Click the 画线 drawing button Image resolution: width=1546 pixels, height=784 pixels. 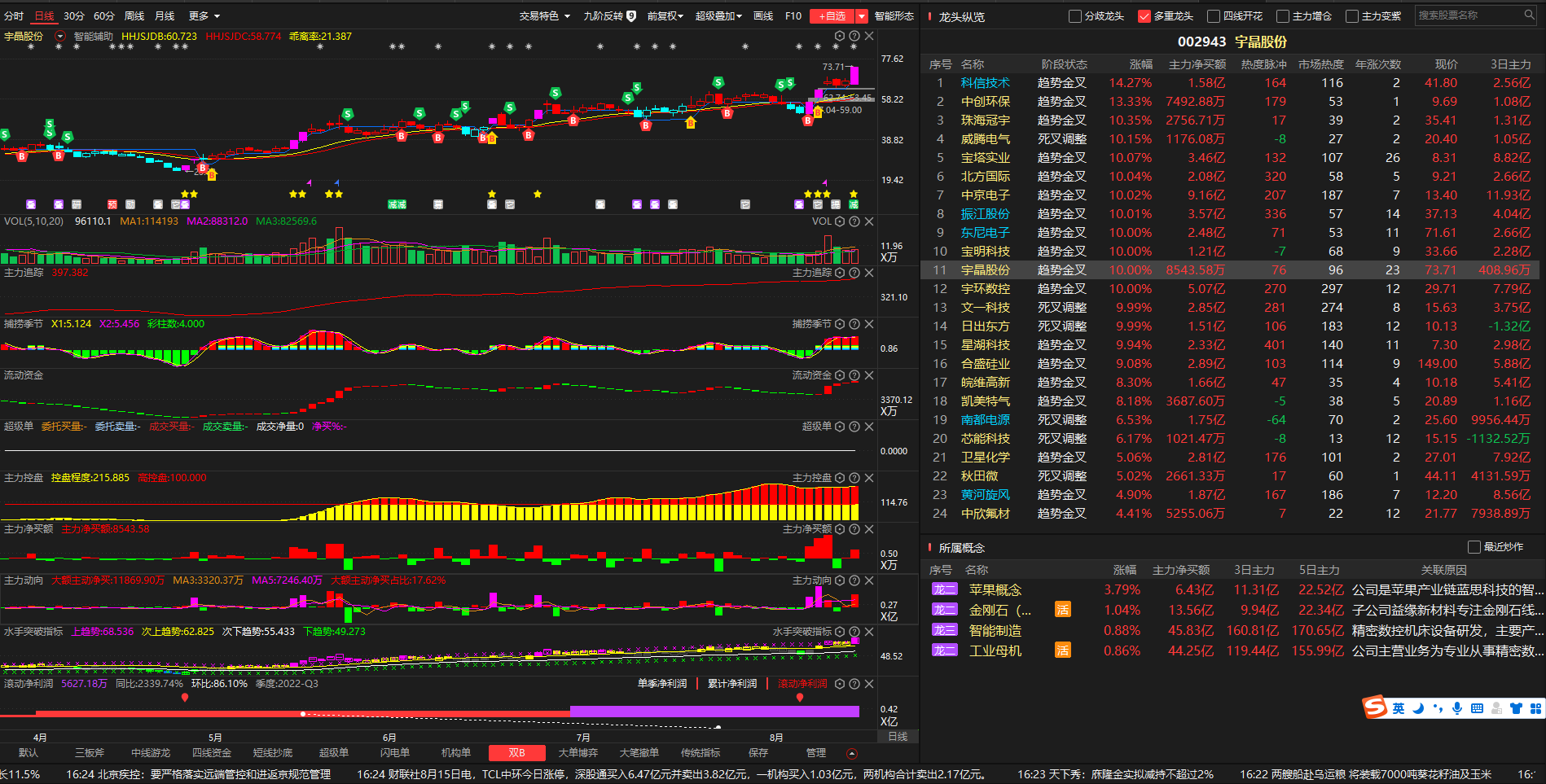click(763, 15)
